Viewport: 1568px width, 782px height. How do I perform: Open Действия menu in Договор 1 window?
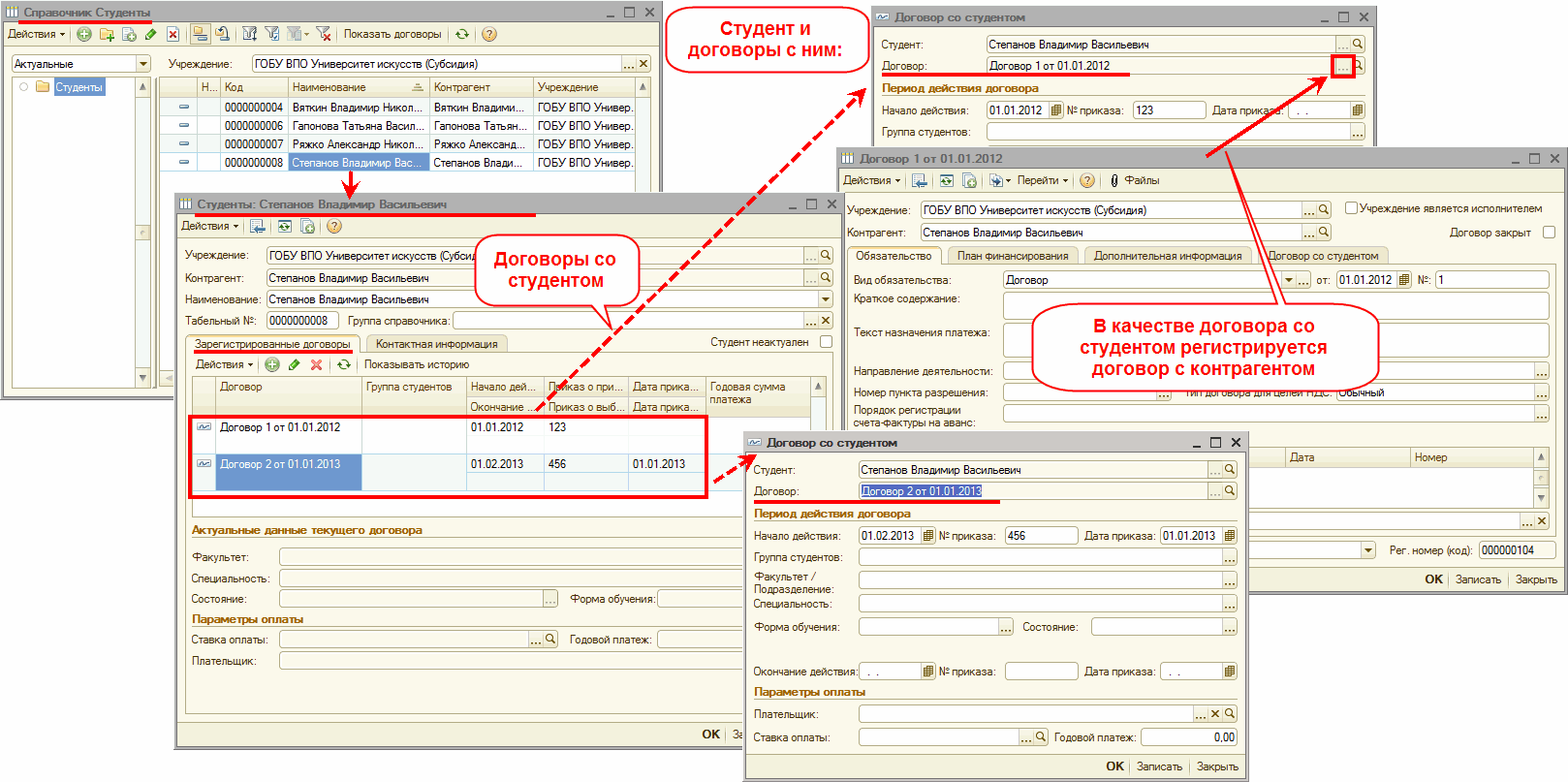click(872, 180)
